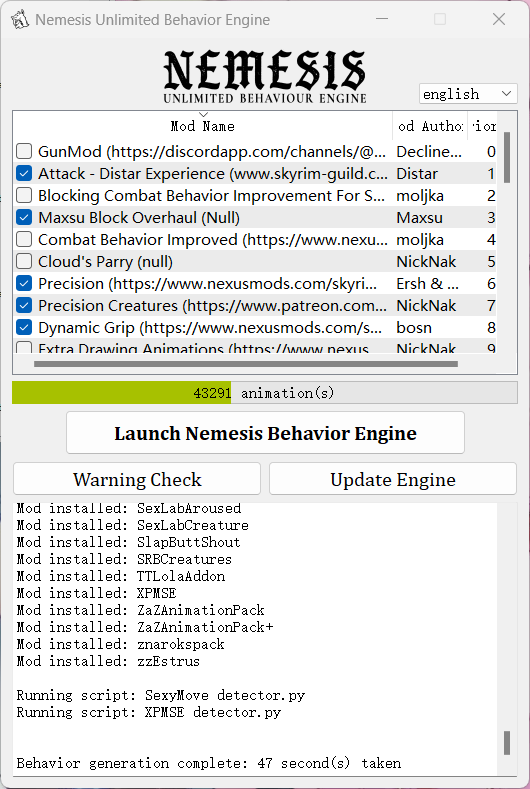Image resolution: width=530 pixels, height=789 pixels.
Task: Enable the GunMod checkbox
Action: pyautogui.click(x=24, y=151)
